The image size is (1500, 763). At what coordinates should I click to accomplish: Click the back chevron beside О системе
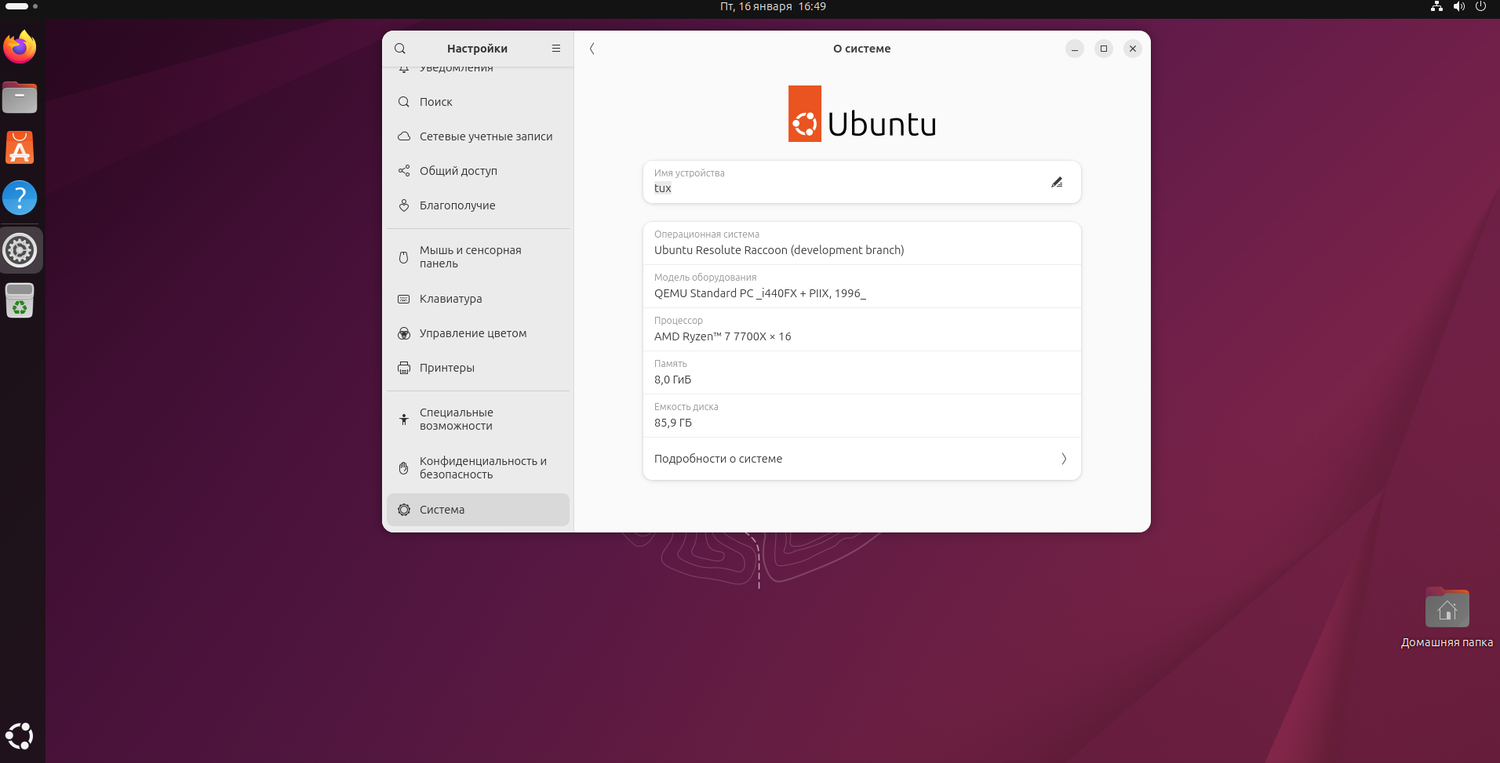591,48
